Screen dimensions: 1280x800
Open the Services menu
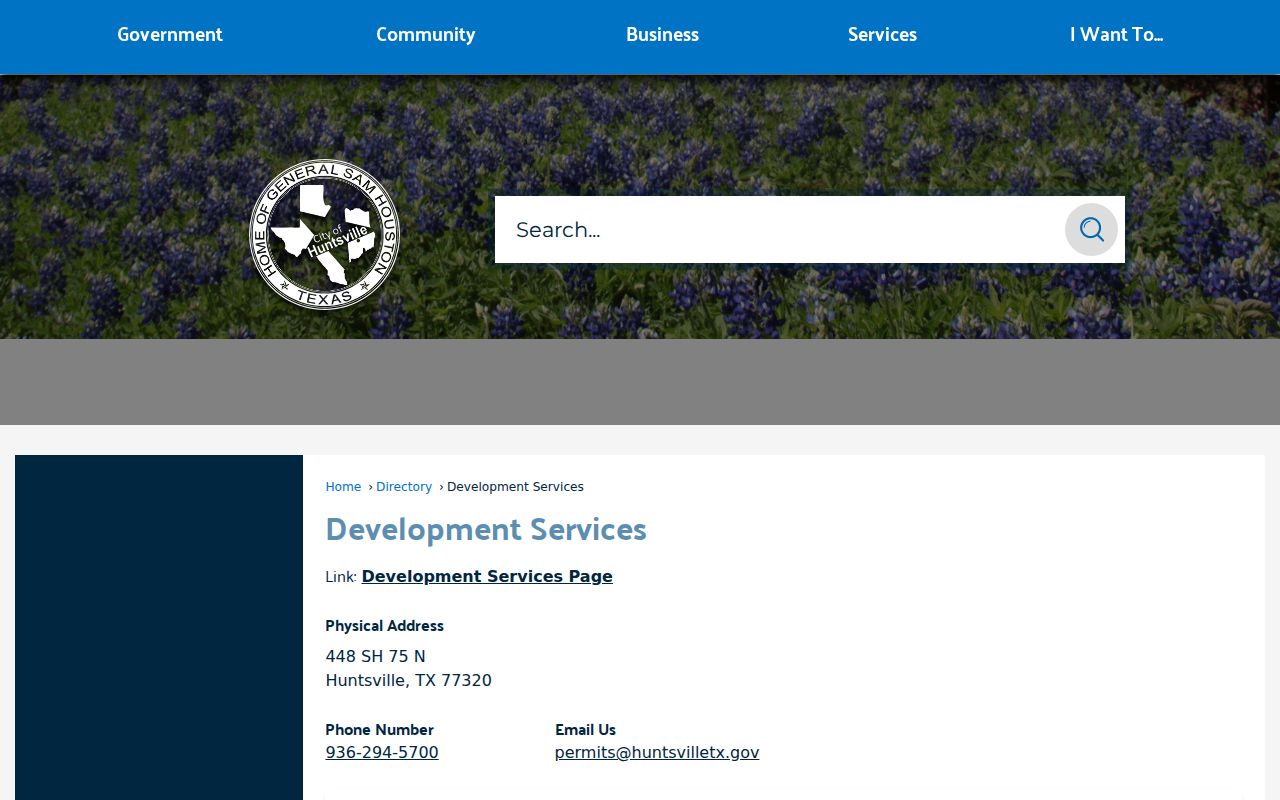[x=882, y=35]
